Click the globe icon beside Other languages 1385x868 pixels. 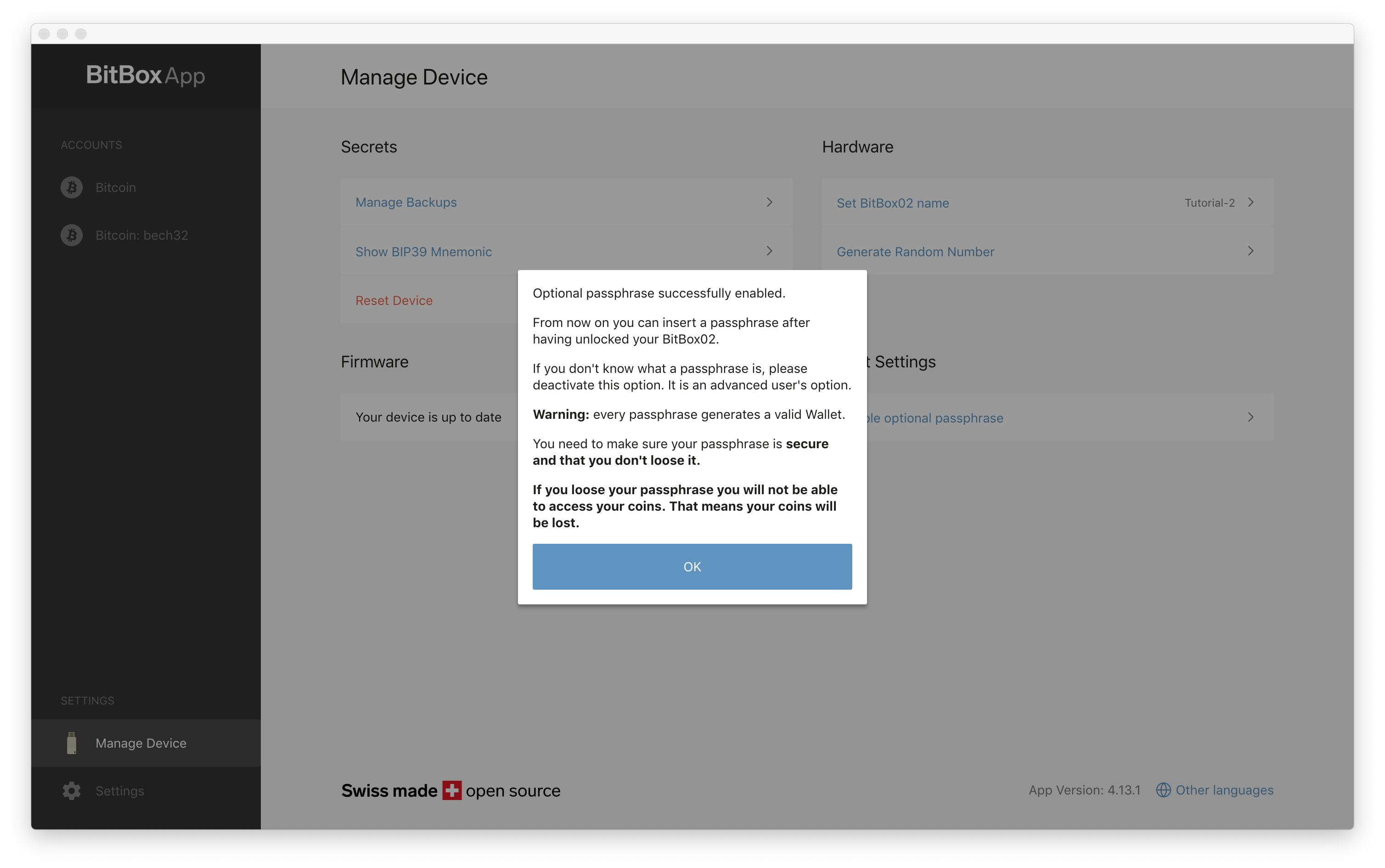pos(1163,790)
